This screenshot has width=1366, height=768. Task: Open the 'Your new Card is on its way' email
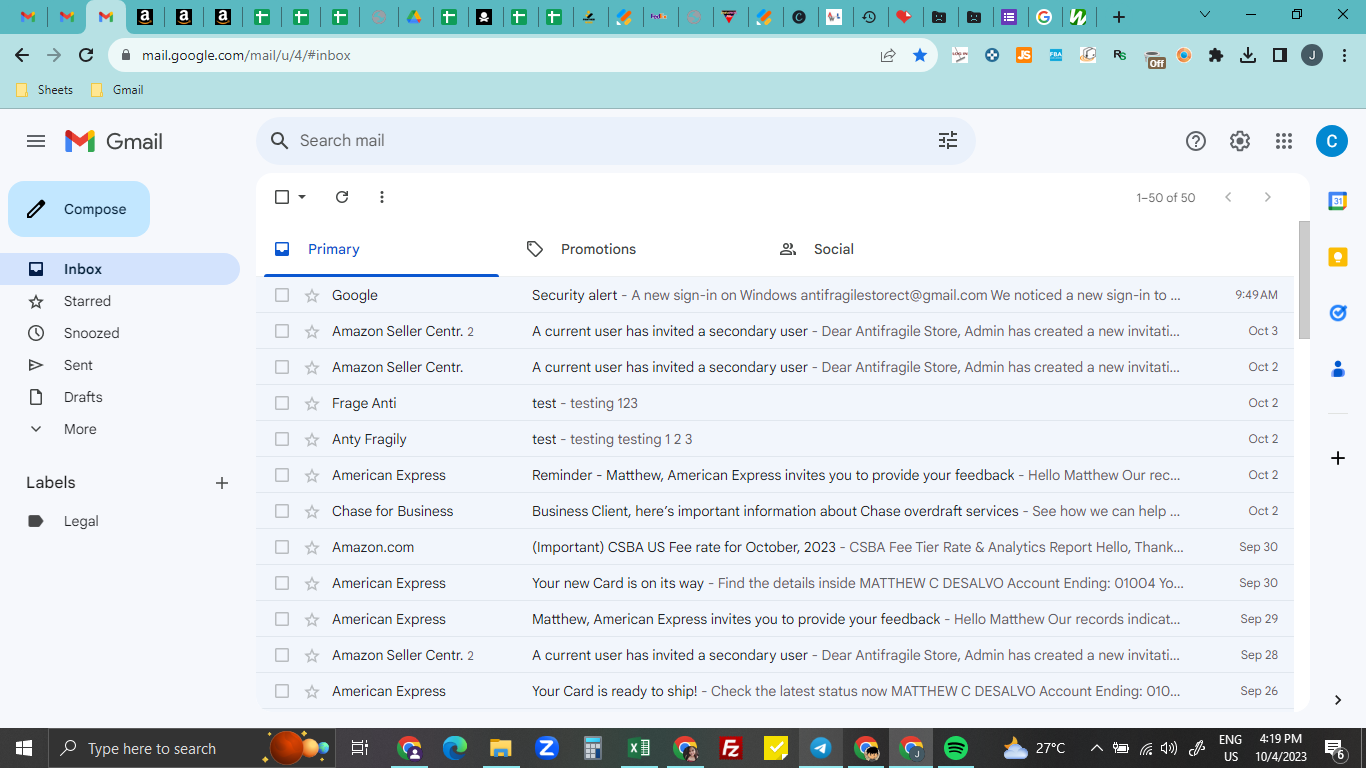(x=775, y=583)
